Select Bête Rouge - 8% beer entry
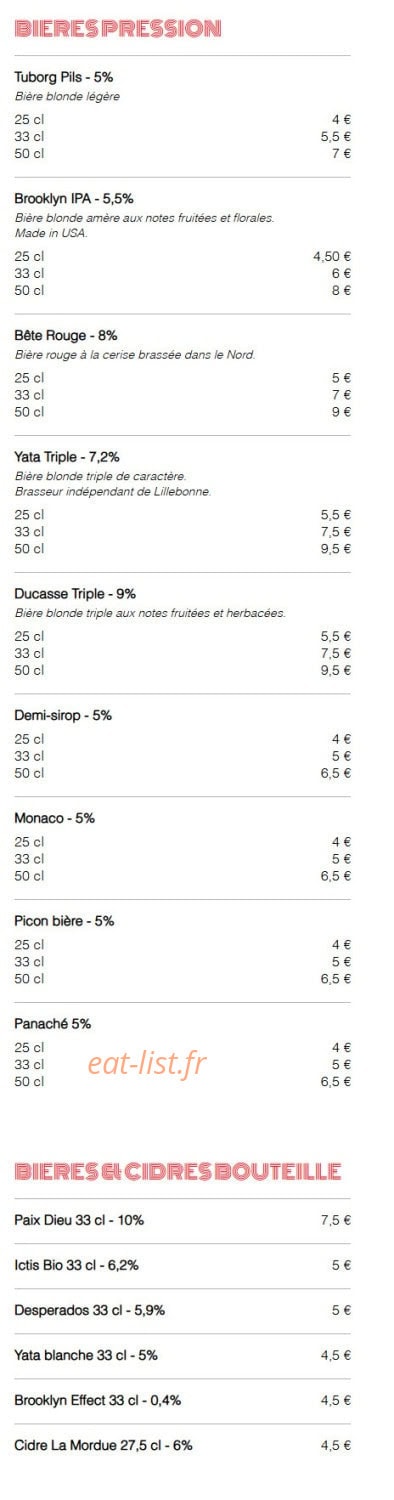The height and width of the screenshot is (1500, 394). (x=65, y=335)
